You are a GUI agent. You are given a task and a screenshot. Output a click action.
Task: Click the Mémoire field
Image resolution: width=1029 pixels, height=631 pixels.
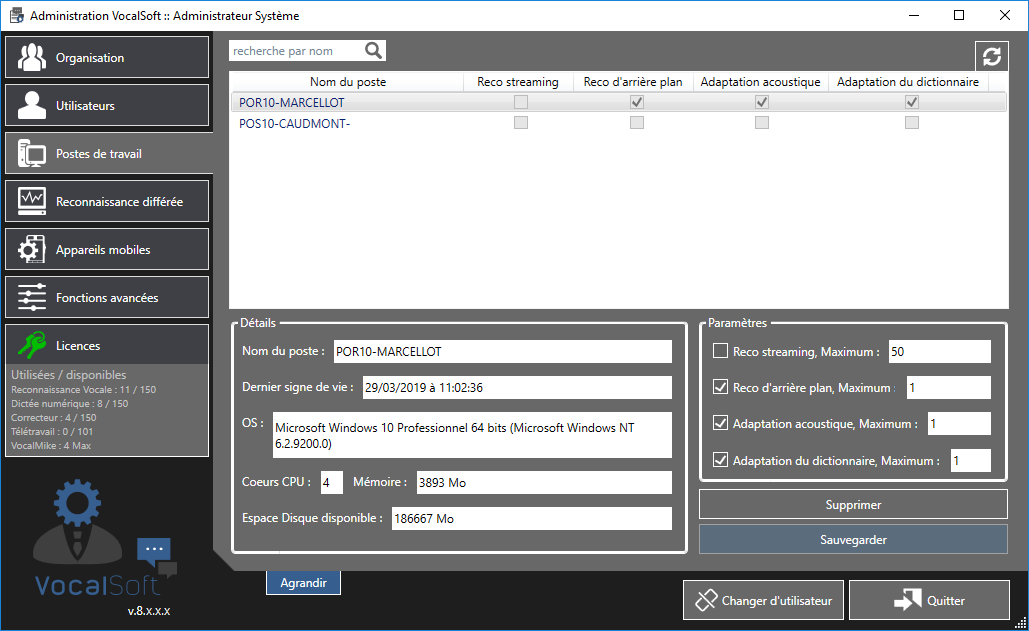544,482
